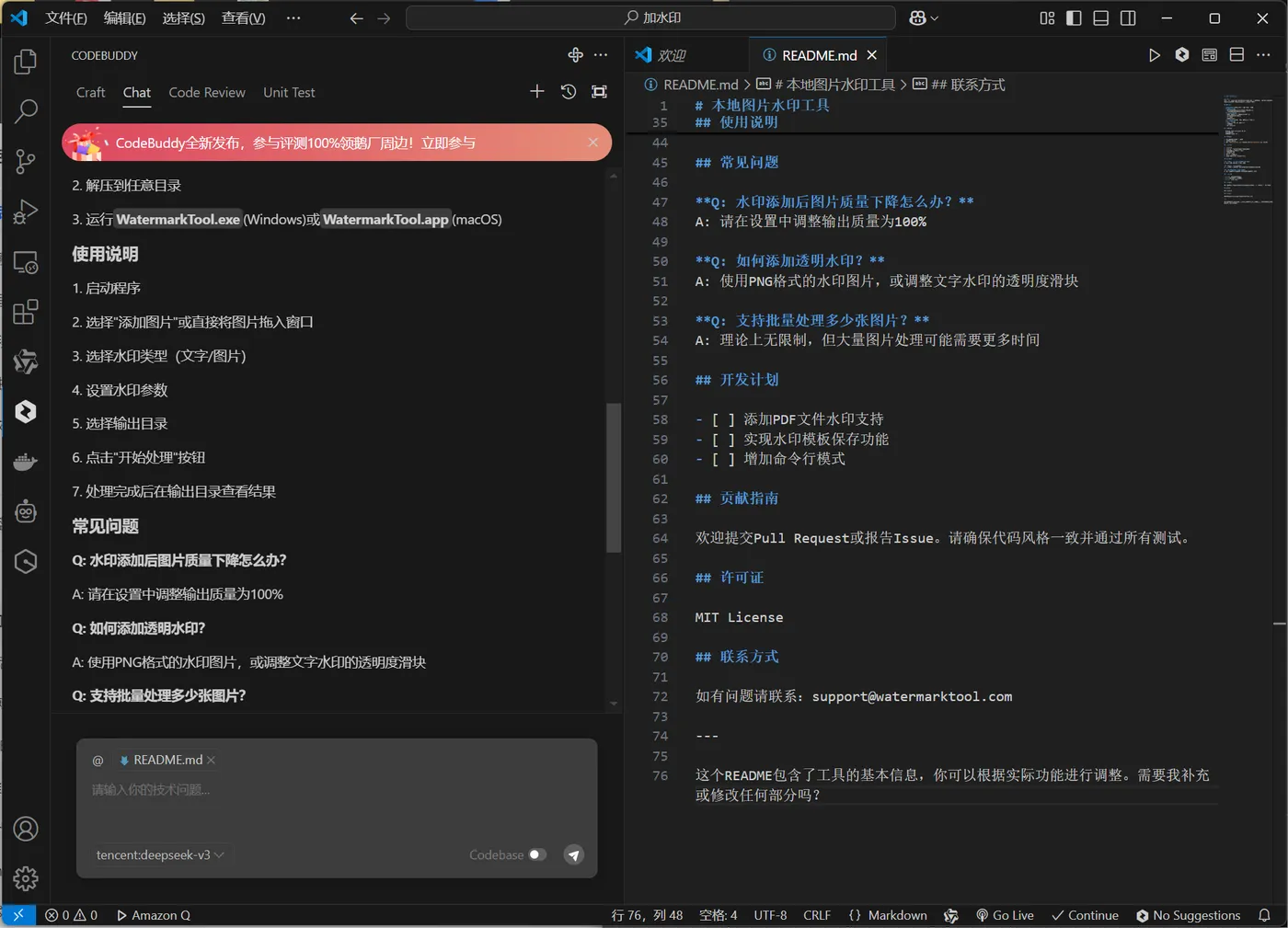Open the Extensions view
This screenshot has width=1288, height=928.
(25, 312)
